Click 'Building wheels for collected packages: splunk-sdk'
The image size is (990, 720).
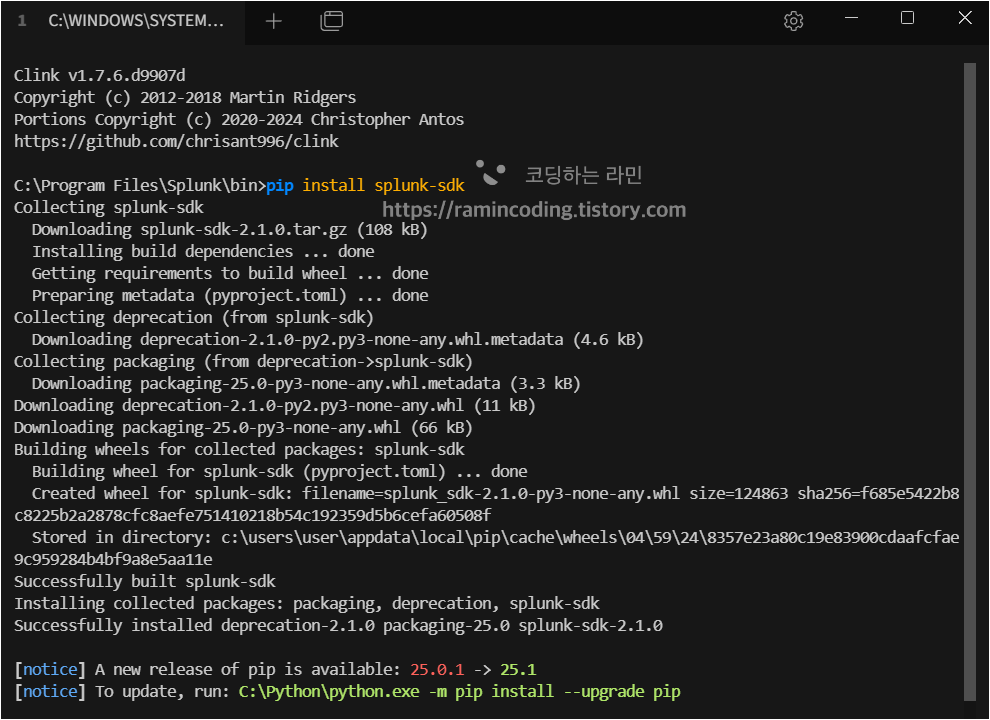click(239, 449)
